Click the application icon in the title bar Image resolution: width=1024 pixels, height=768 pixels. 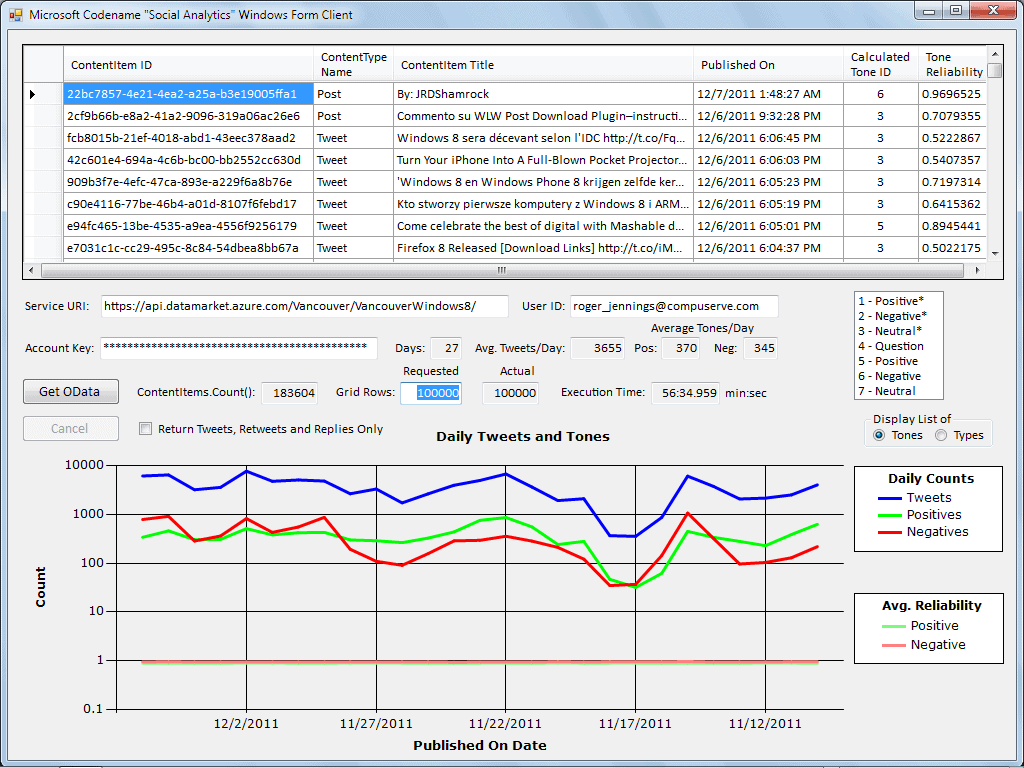[x=16, y=14]
